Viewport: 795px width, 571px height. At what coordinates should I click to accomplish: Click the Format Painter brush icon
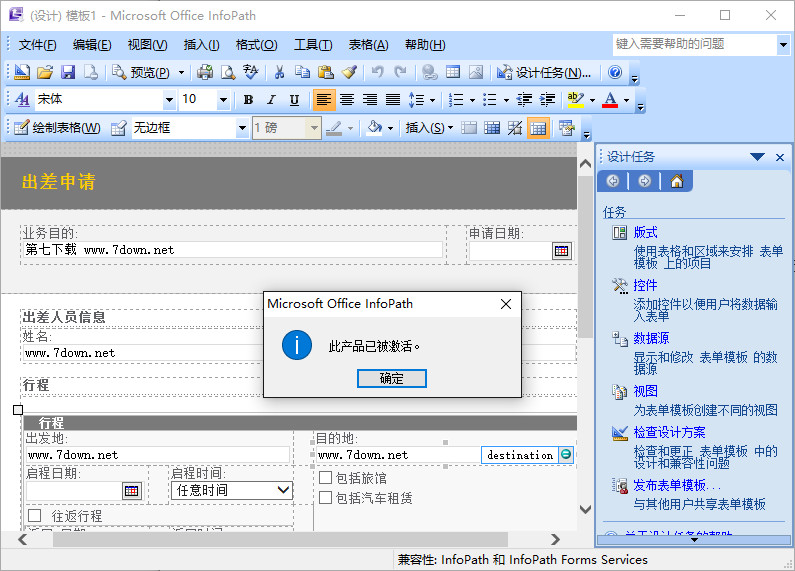point(349,72)
